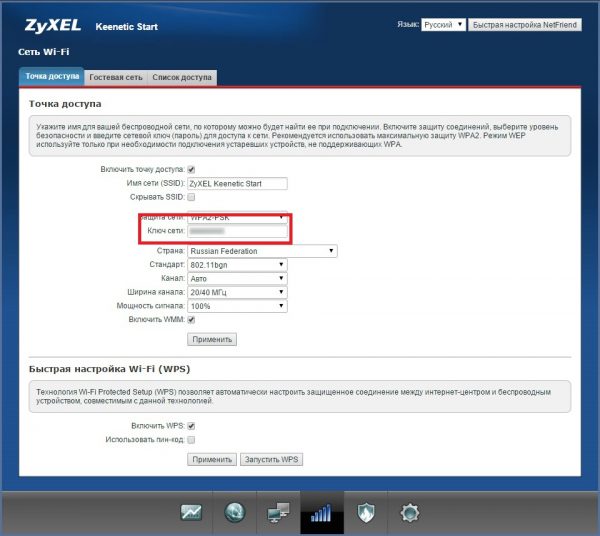This screenshot has width=600, height=536.
Task: Click the Запустить WPS button
Action: [x=271, y=459]
